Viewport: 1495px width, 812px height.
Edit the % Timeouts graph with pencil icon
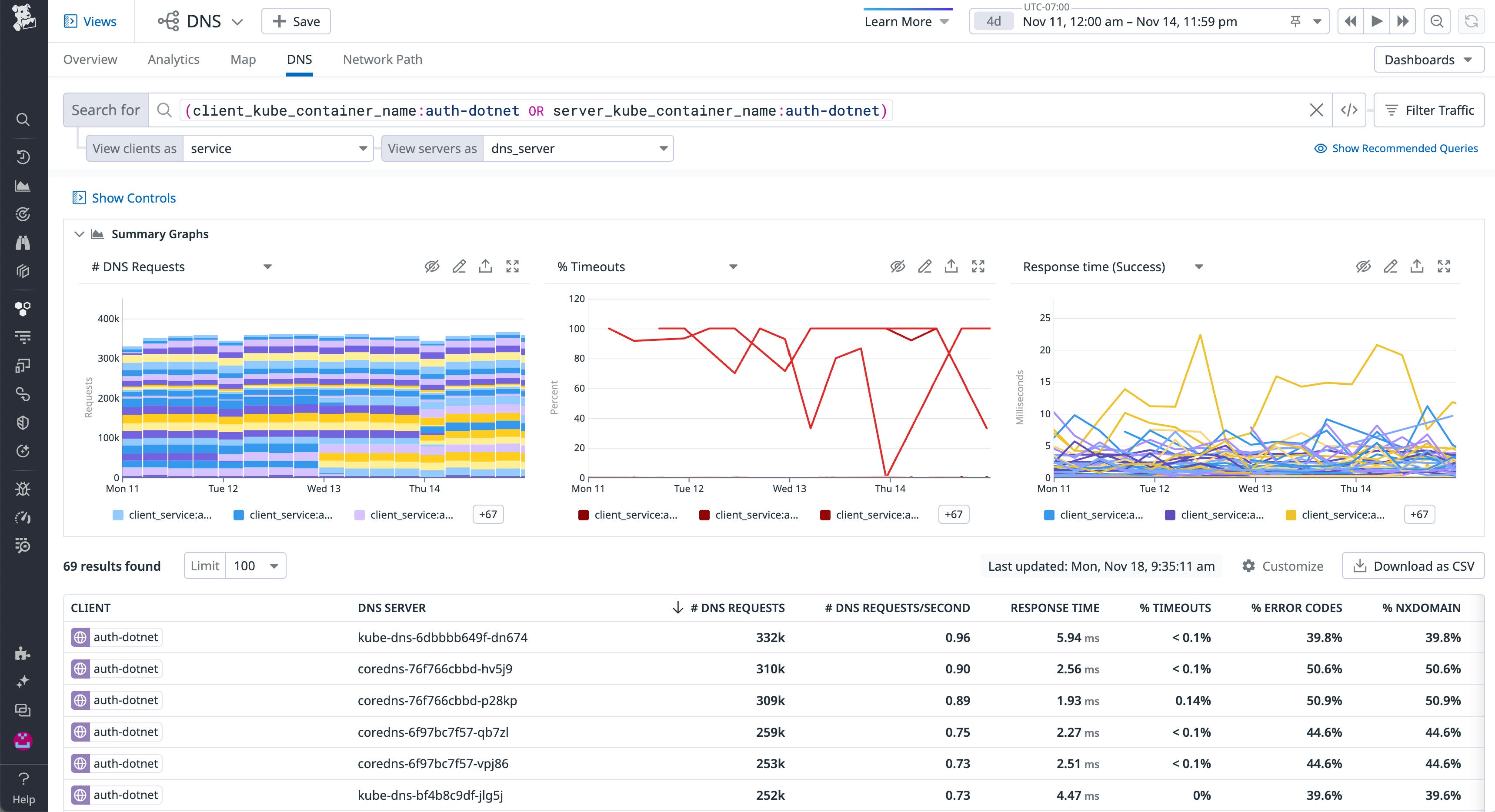pyautogui.click(x=924, y=266)
